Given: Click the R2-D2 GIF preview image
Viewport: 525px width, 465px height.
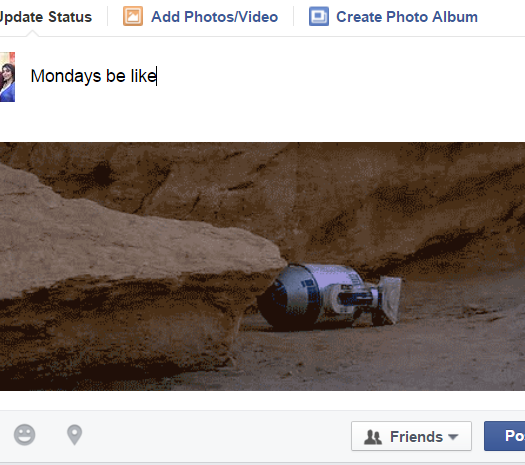Looking at the screenshot, I should tap(262, 266).
